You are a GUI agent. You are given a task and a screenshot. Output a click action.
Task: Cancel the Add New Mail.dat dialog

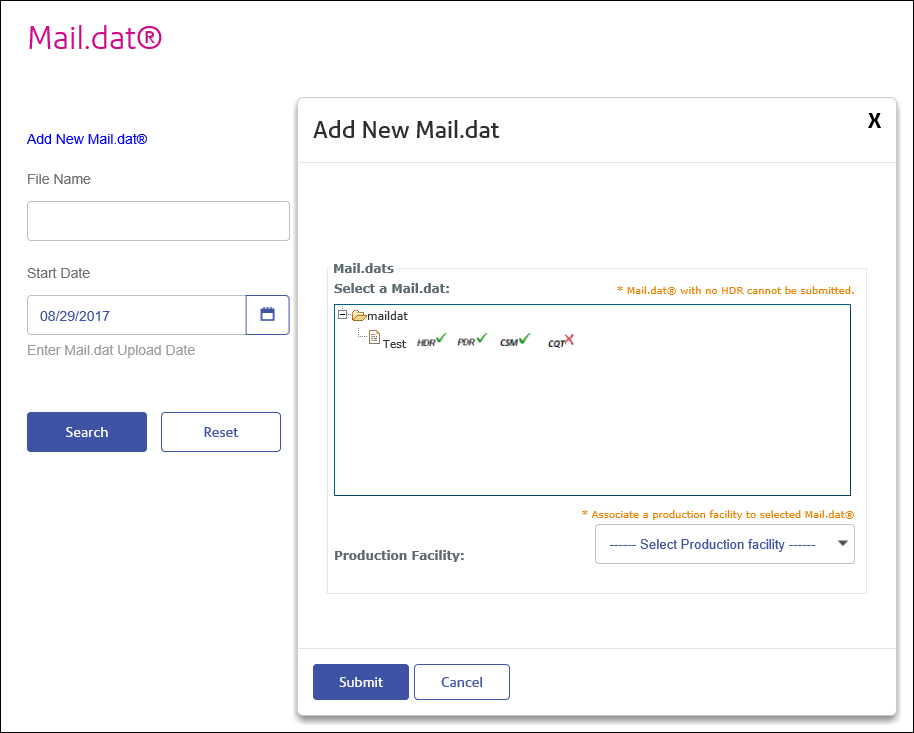click(x=461, y=681)
